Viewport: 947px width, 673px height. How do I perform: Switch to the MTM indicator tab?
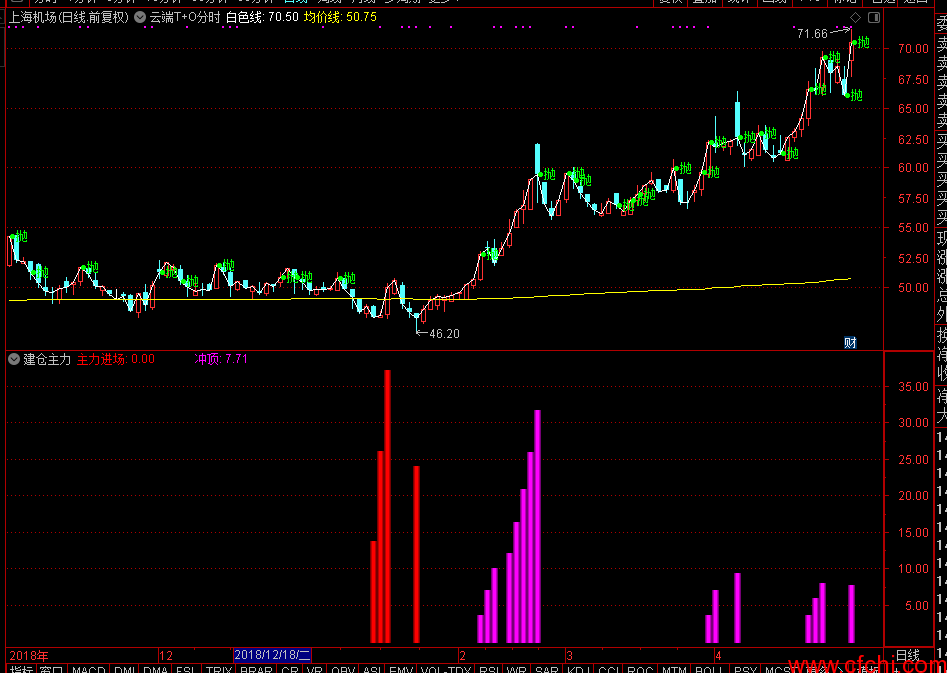tap(674, 669)
